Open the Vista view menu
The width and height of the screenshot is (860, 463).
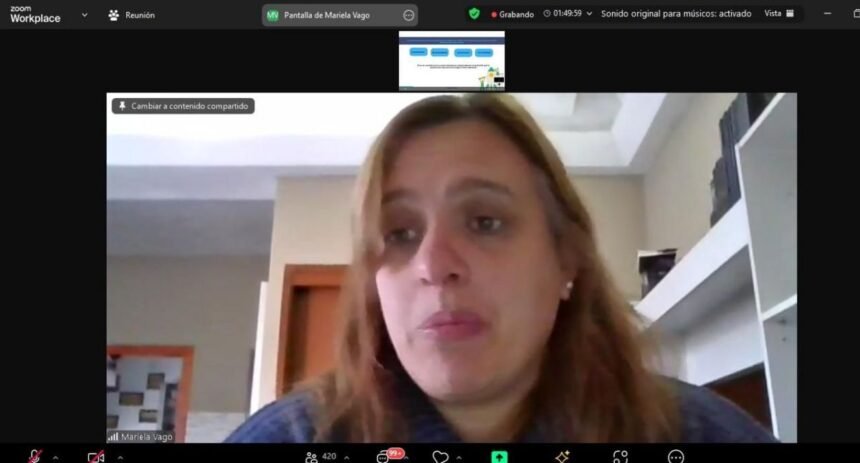coord(779,14)
